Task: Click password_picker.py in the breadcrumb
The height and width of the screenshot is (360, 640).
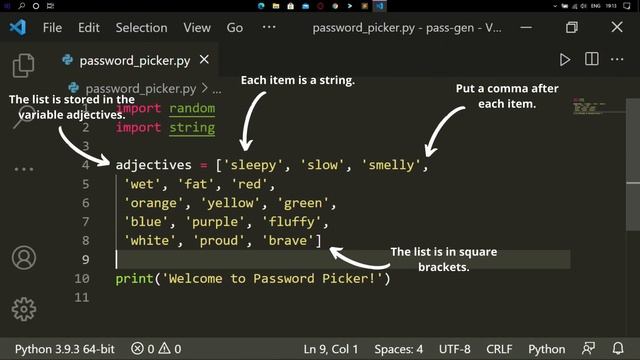Action: [140, 88]
